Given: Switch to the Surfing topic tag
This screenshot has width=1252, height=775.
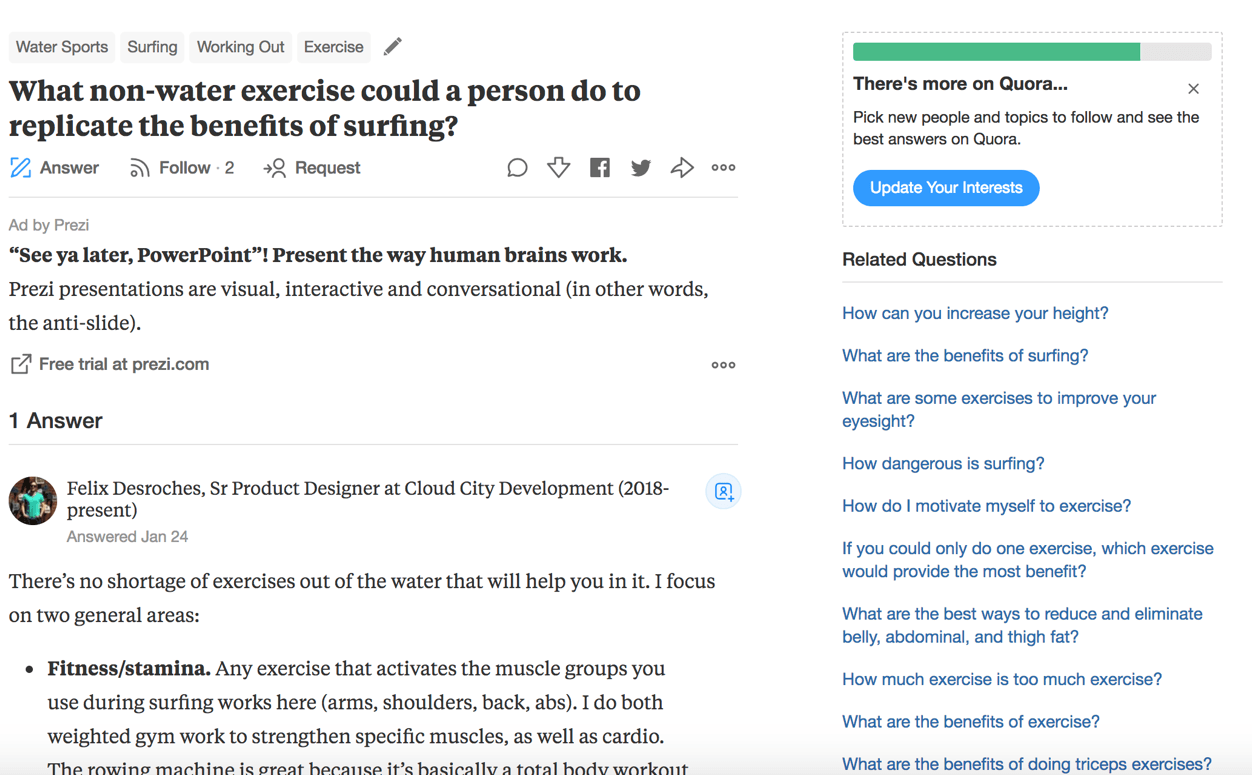Looking at the screenshot, I should pos(152,46).
